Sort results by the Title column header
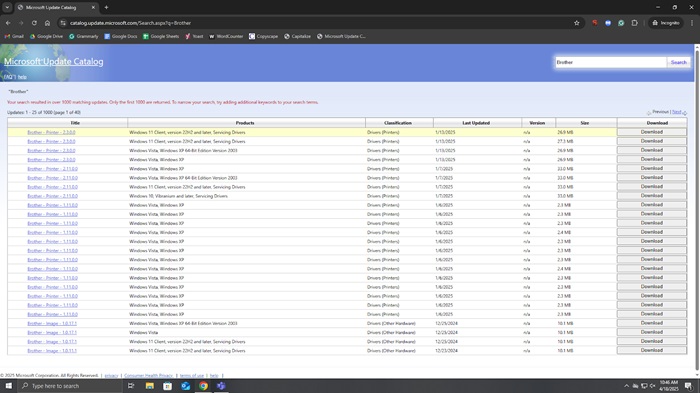700x393 pixels. tap(75, 123)
